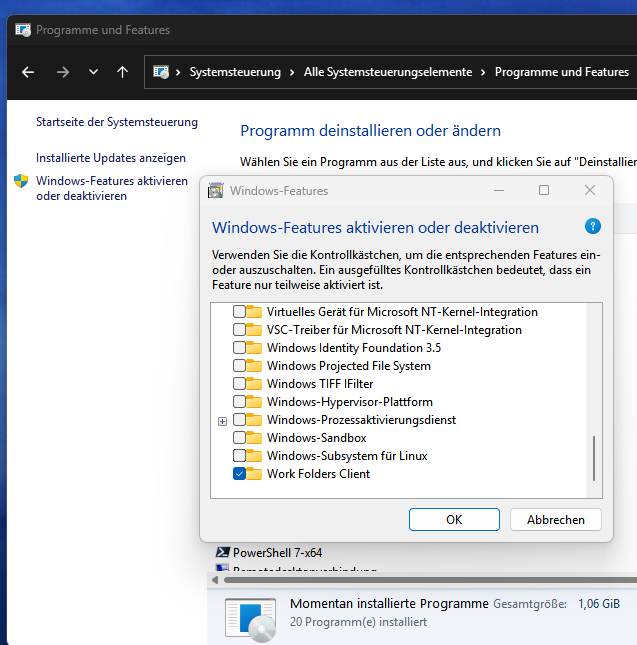
Task: Select Alle Systemsteuerungselemente breadcrumb
Action: click(388, 72)
